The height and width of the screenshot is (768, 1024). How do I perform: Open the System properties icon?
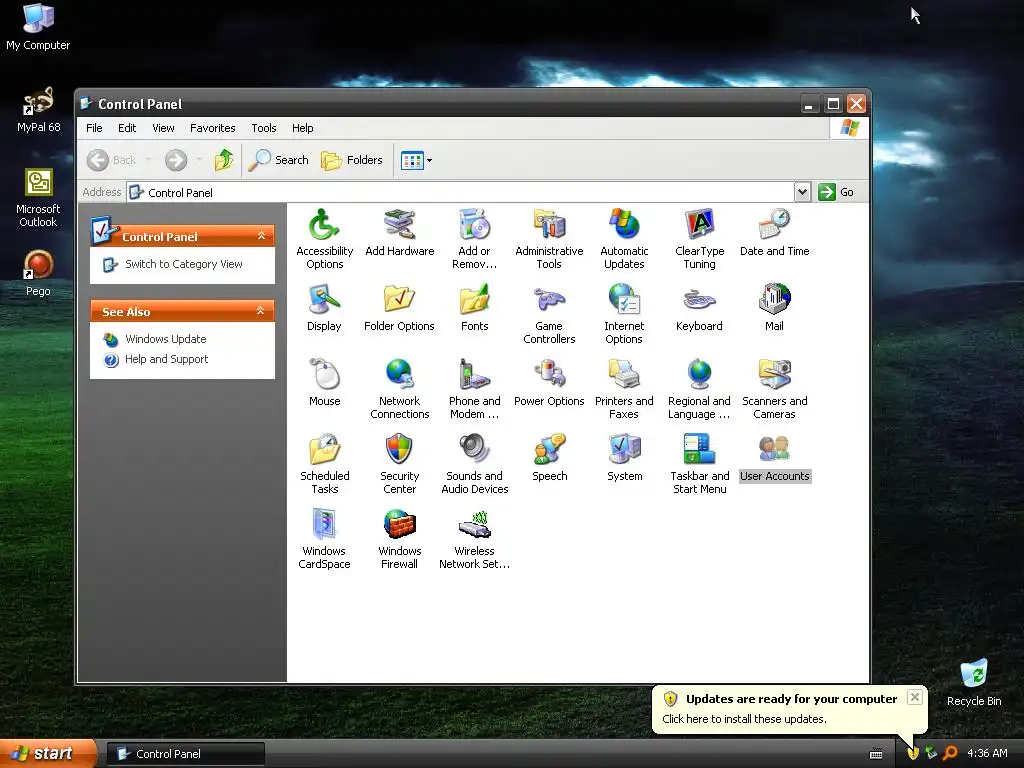pos(624,458)
